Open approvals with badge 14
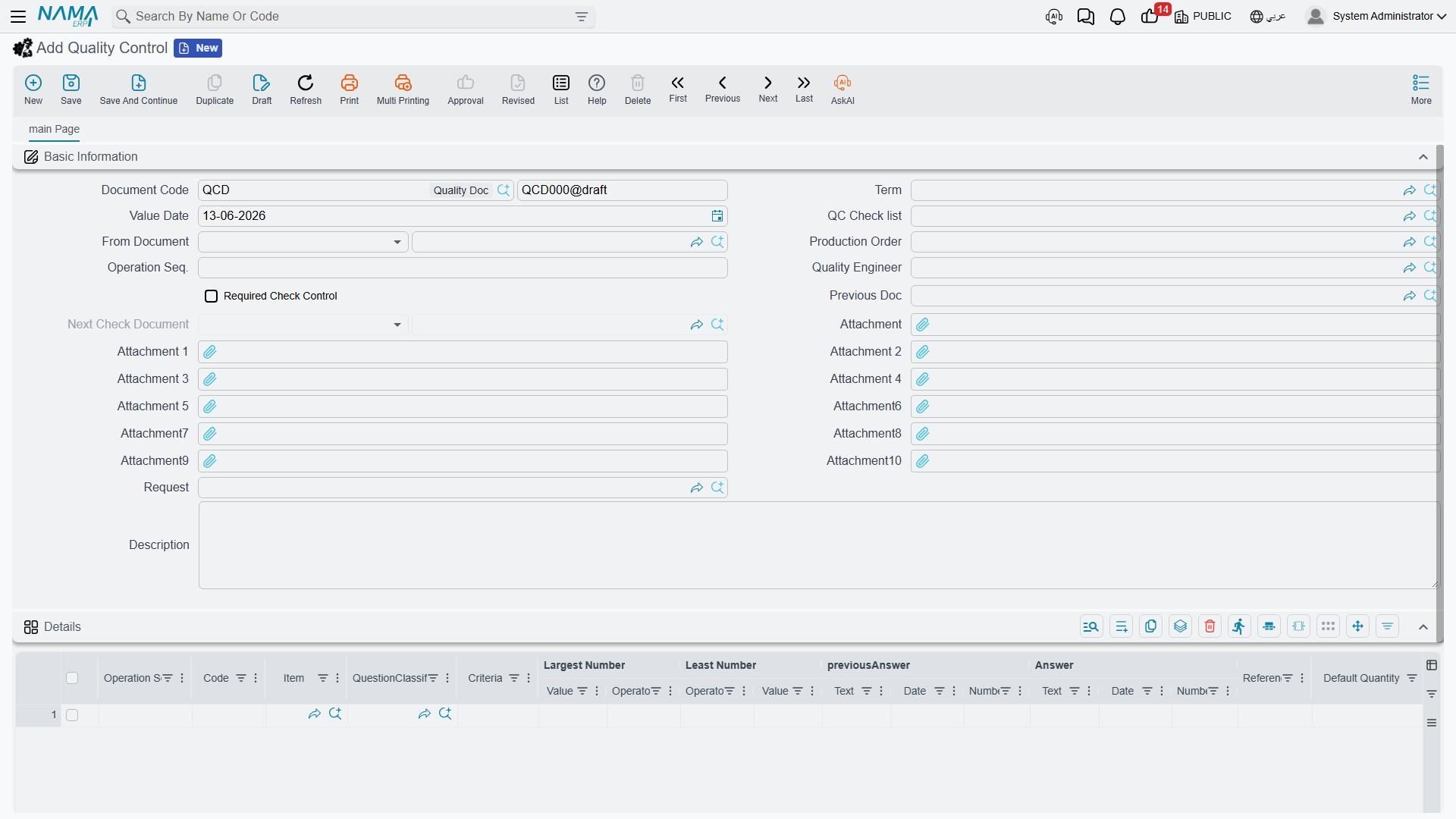 coord(1150,17)
